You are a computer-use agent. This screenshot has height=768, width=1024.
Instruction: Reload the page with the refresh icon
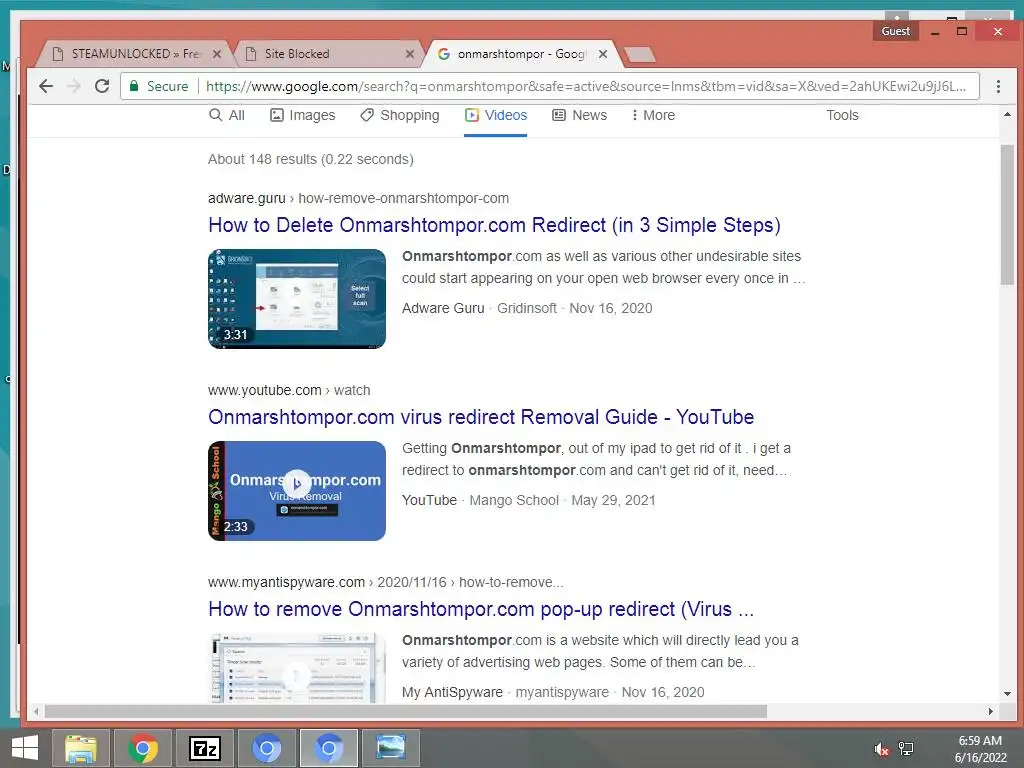(102, 86)
